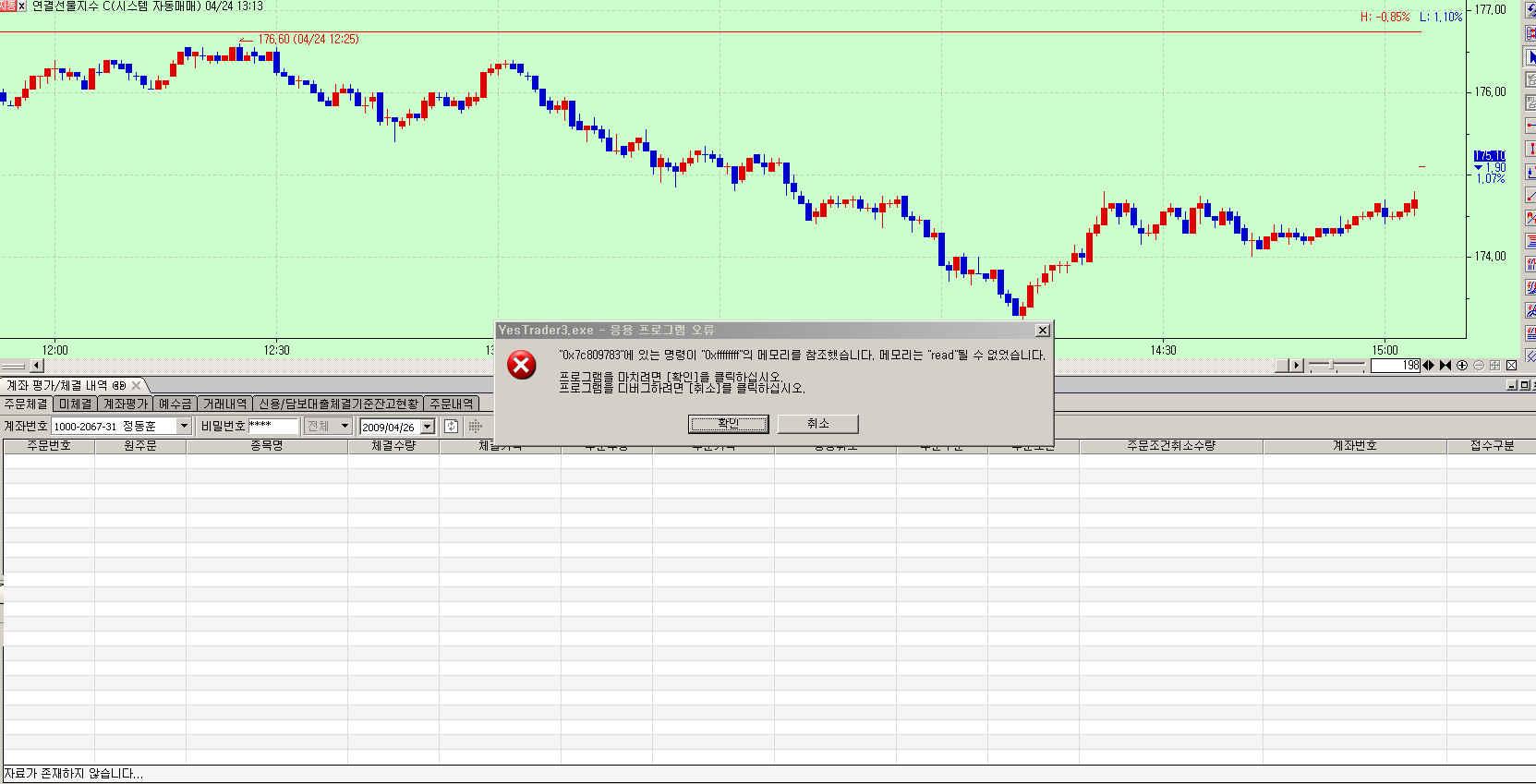Open the date picker dropdown for 2009/04/26
Screen dimensions: 1536x784
pyautogui.click(x=428, y=427)
